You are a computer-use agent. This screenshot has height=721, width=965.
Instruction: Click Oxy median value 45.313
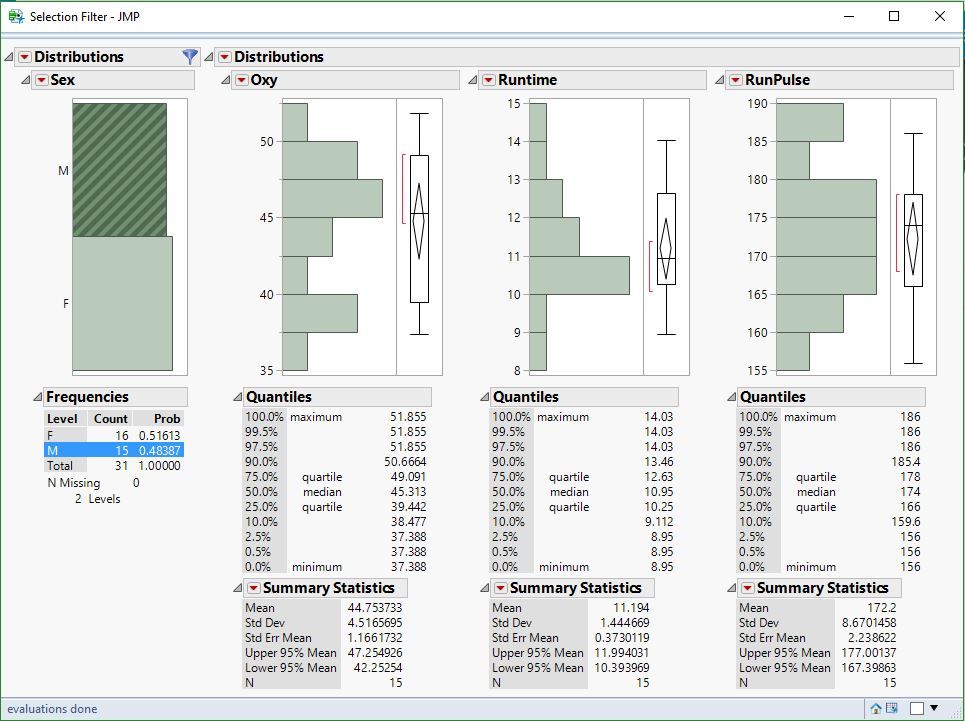click(x=408, y=492)
